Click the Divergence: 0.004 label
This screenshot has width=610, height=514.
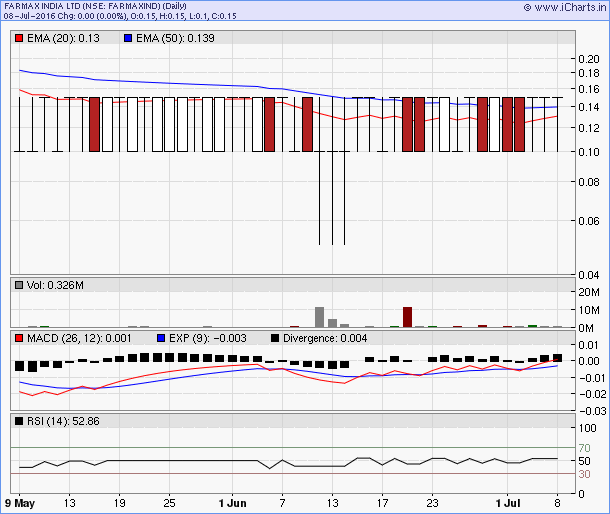tap(325, 338)
